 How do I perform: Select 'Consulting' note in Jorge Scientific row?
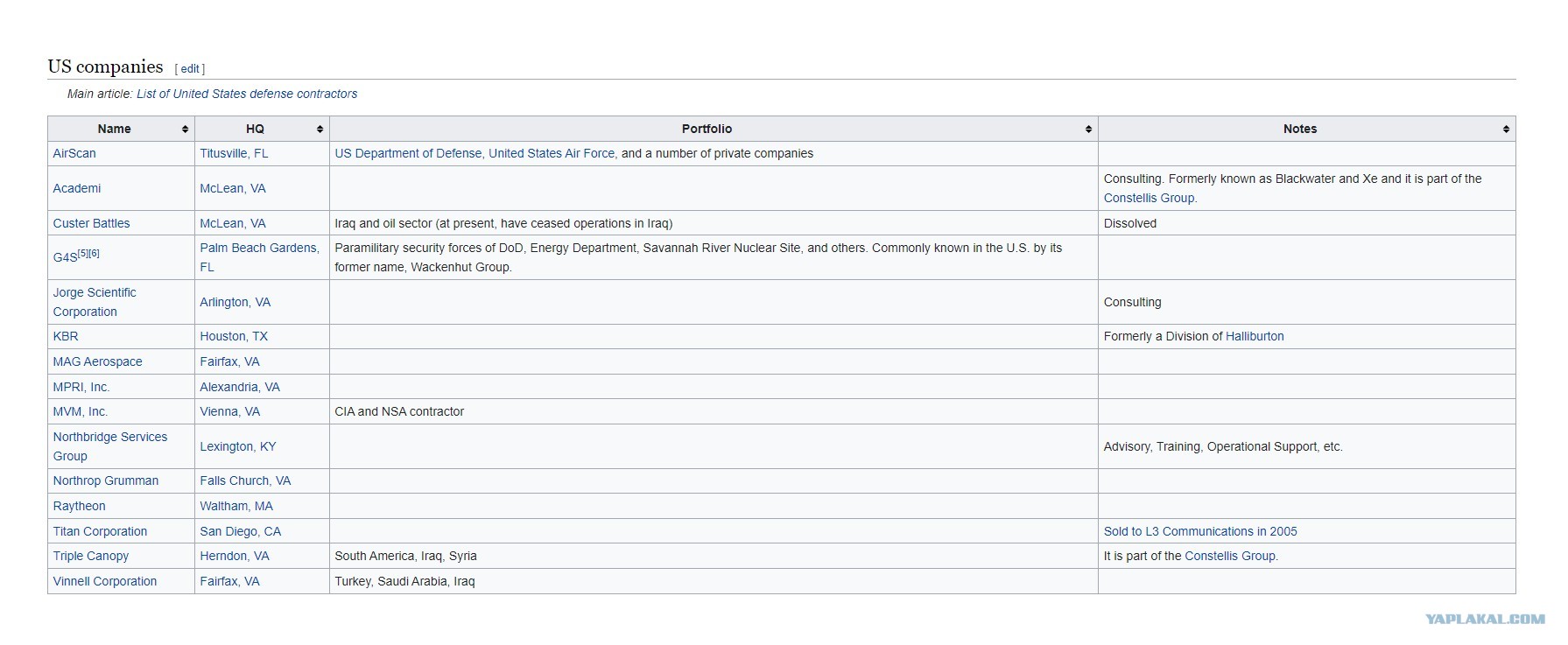coord(1133,302)
